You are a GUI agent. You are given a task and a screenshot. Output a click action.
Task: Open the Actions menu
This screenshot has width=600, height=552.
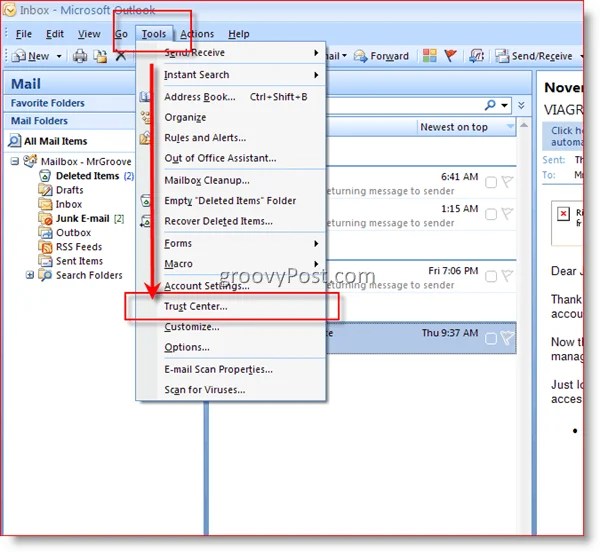[197, 34]
